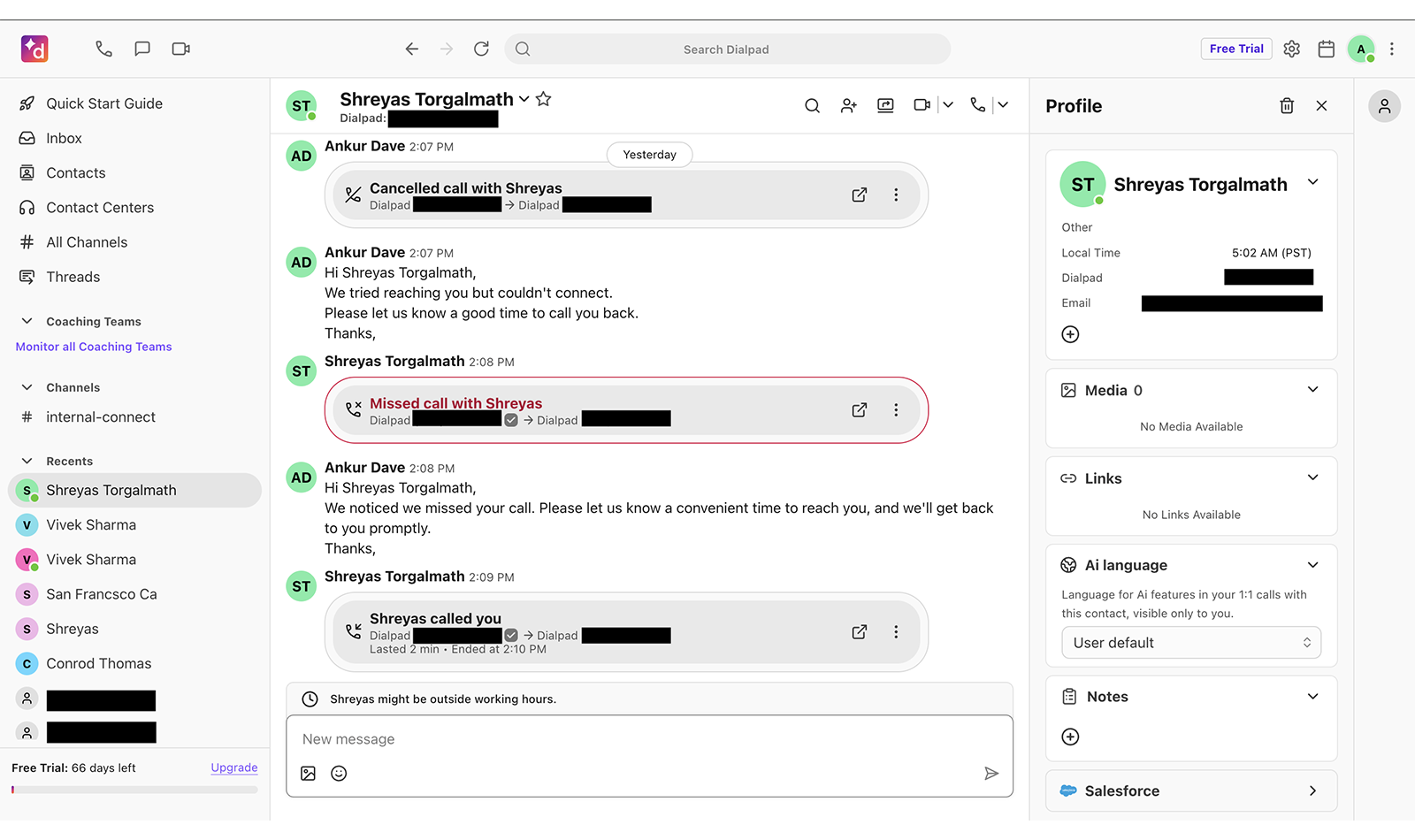Open Cancelled call details in new window
Screen dimensions: 1415x840
860,195
